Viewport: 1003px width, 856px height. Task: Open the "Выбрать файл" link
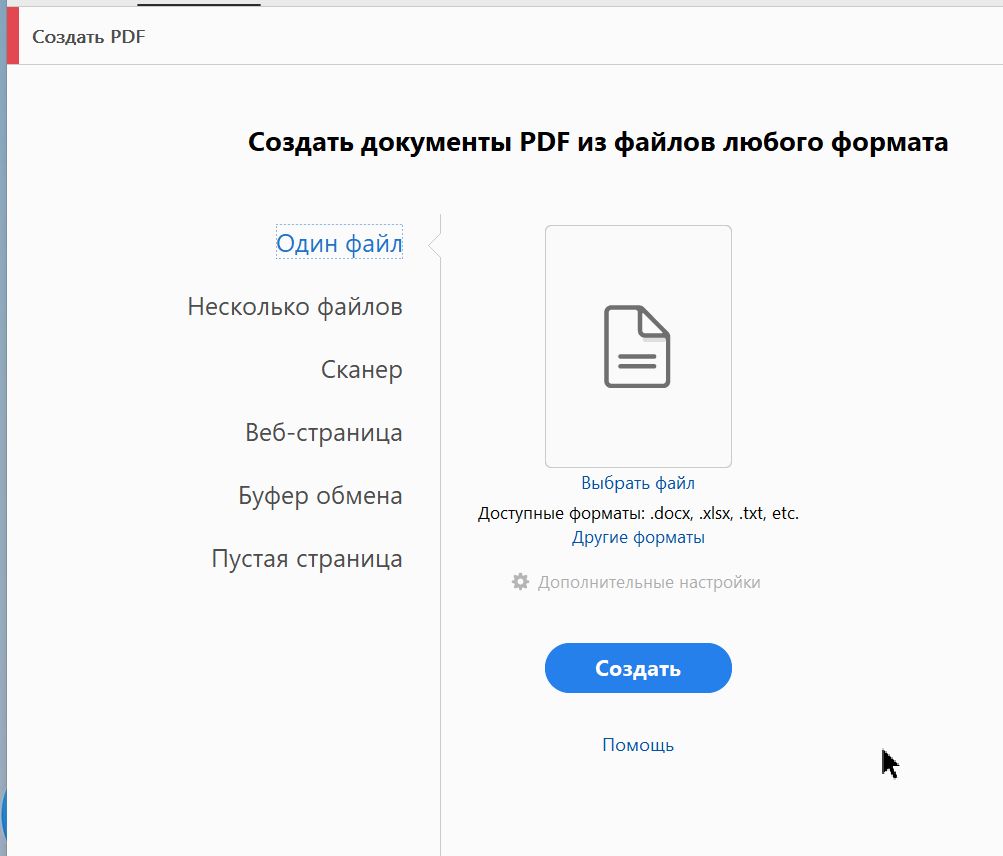coord(637,482)
